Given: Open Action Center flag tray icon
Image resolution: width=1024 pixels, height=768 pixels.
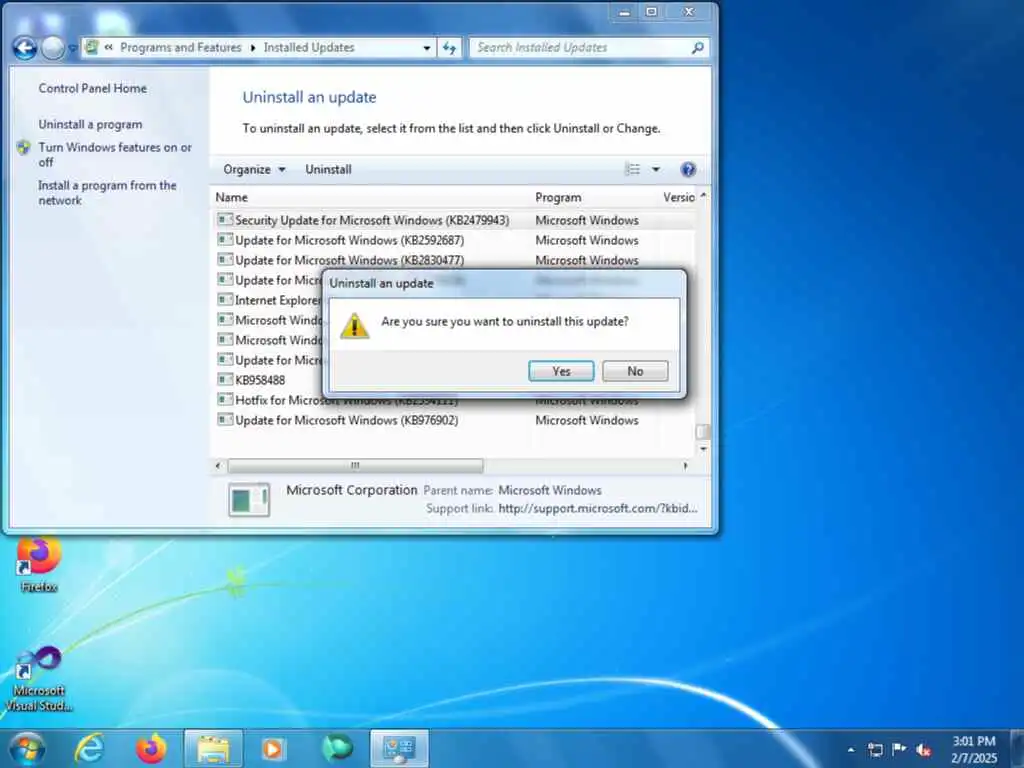Looking at the screenshot, I should pyautogui.click(x=899, y=750).
